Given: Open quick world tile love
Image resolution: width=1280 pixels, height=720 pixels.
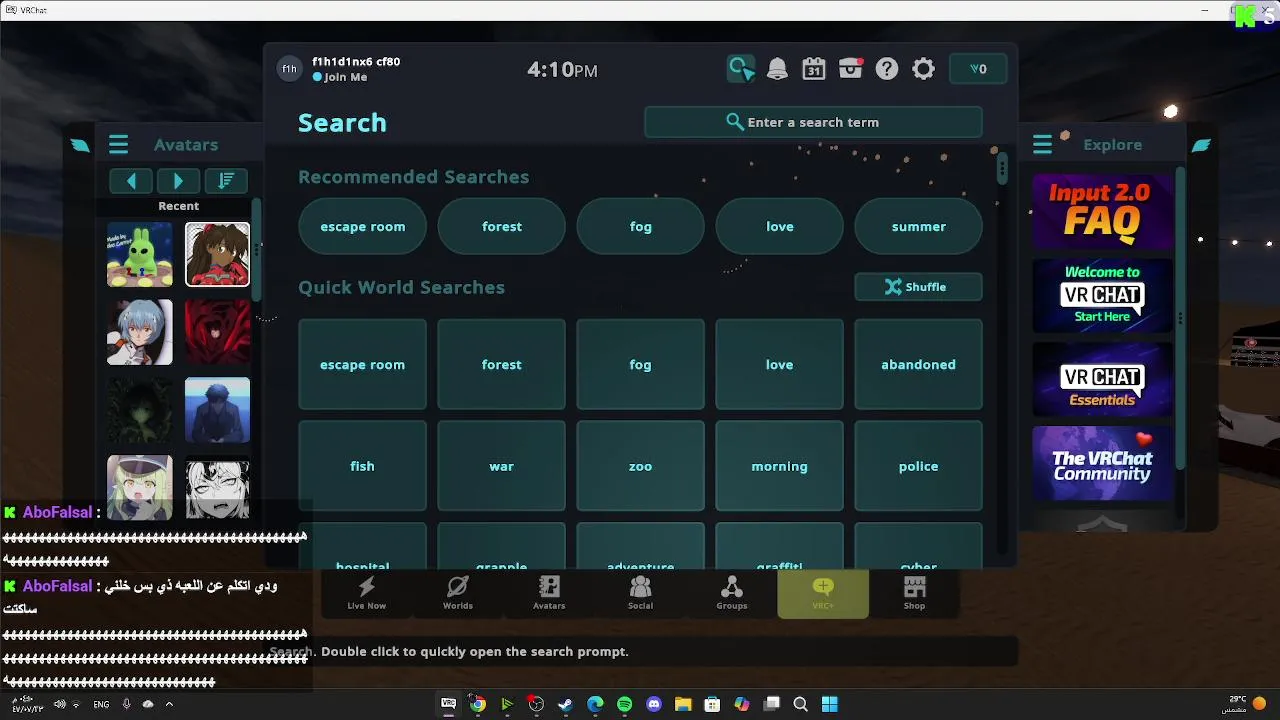Looking at the screenshot, I should coord(780,365).
